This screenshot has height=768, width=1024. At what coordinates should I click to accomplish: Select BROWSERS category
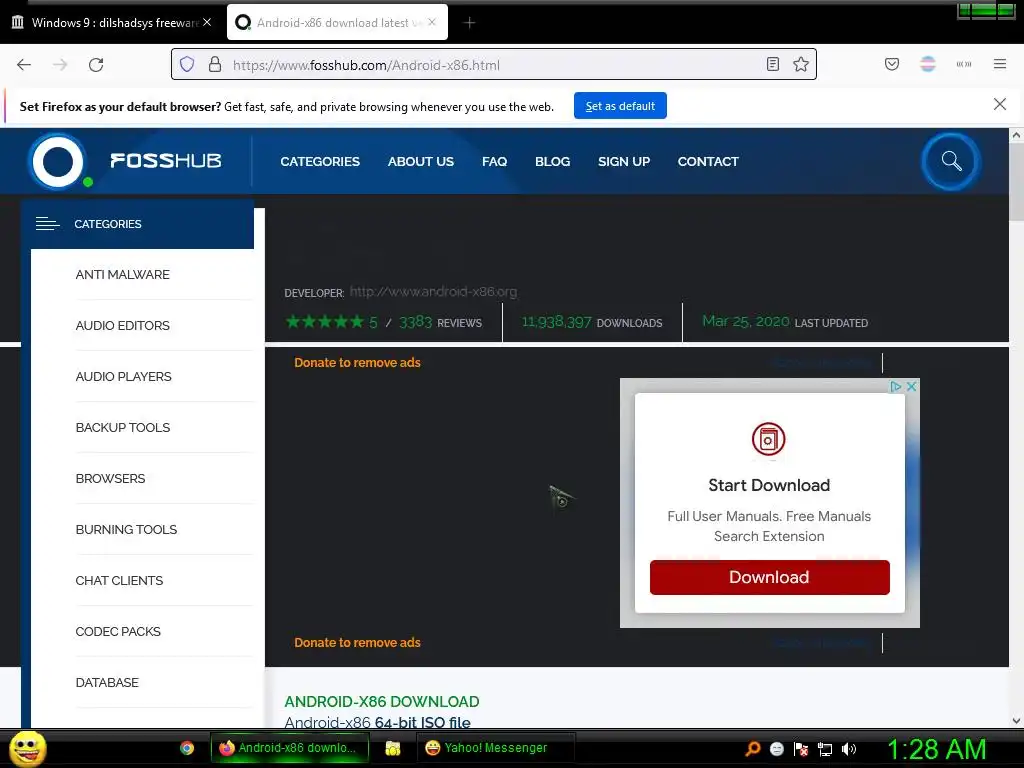point(110,479)
